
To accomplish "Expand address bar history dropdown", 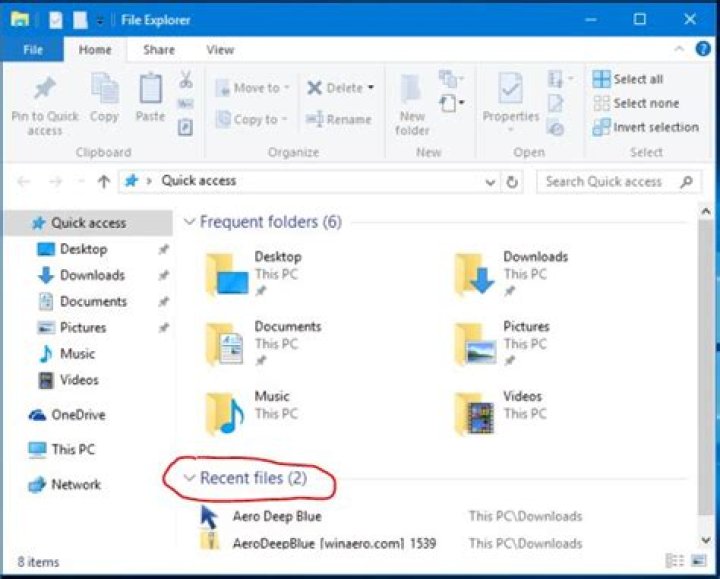I will [490, 182].
